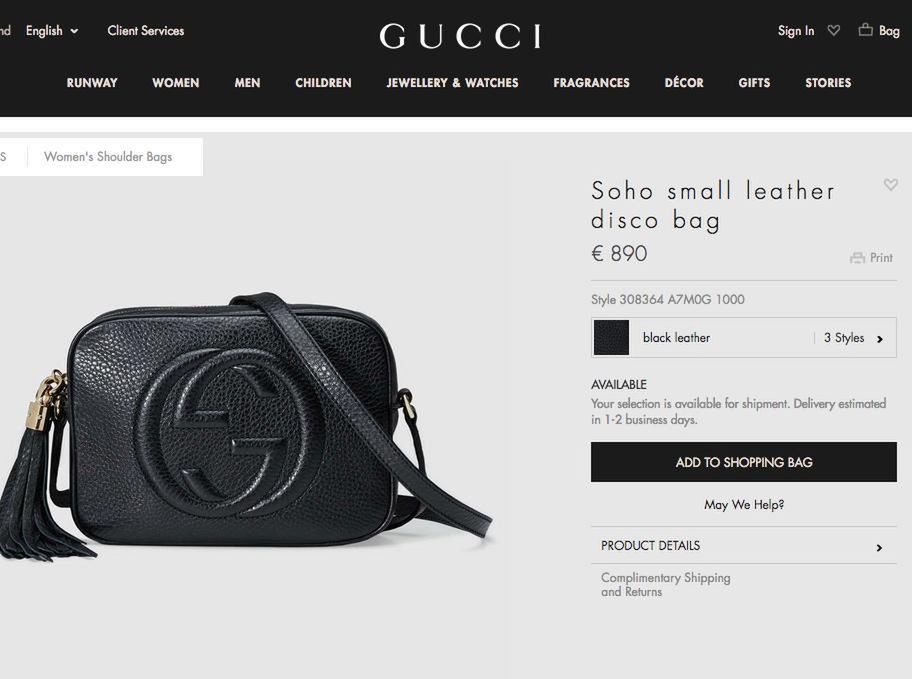Click the wishlist heart icon in header
This screenshot has height=679, width=912.
833,30
